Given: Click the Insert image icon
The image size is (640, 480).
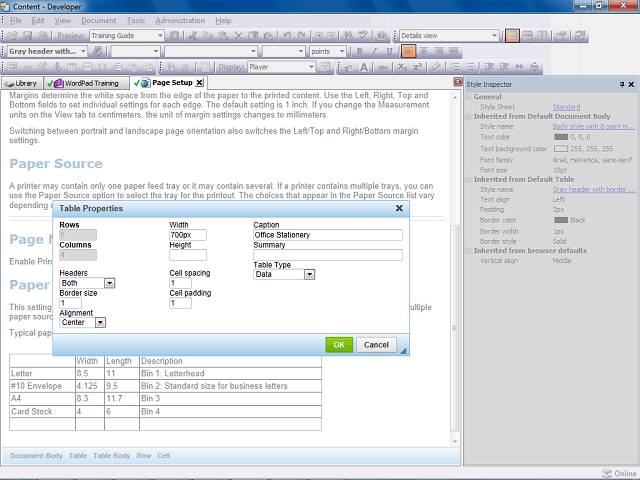Looking at the screenshot, I should [12, 67].
